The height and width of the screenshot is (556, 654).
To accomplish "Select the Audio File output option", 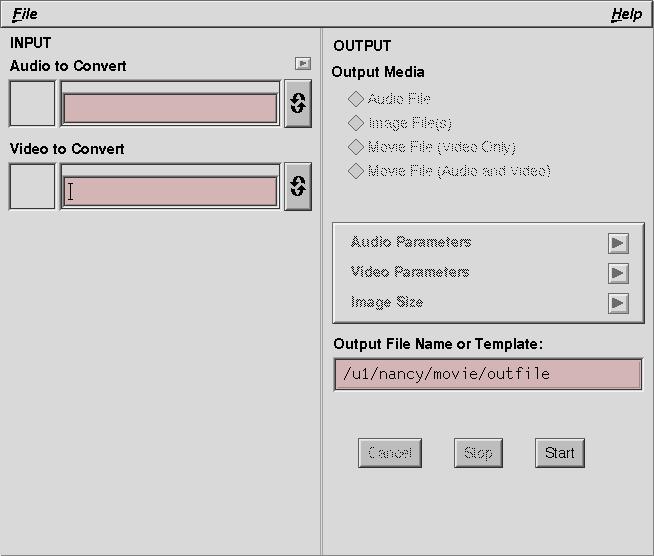I will [389, 99].
